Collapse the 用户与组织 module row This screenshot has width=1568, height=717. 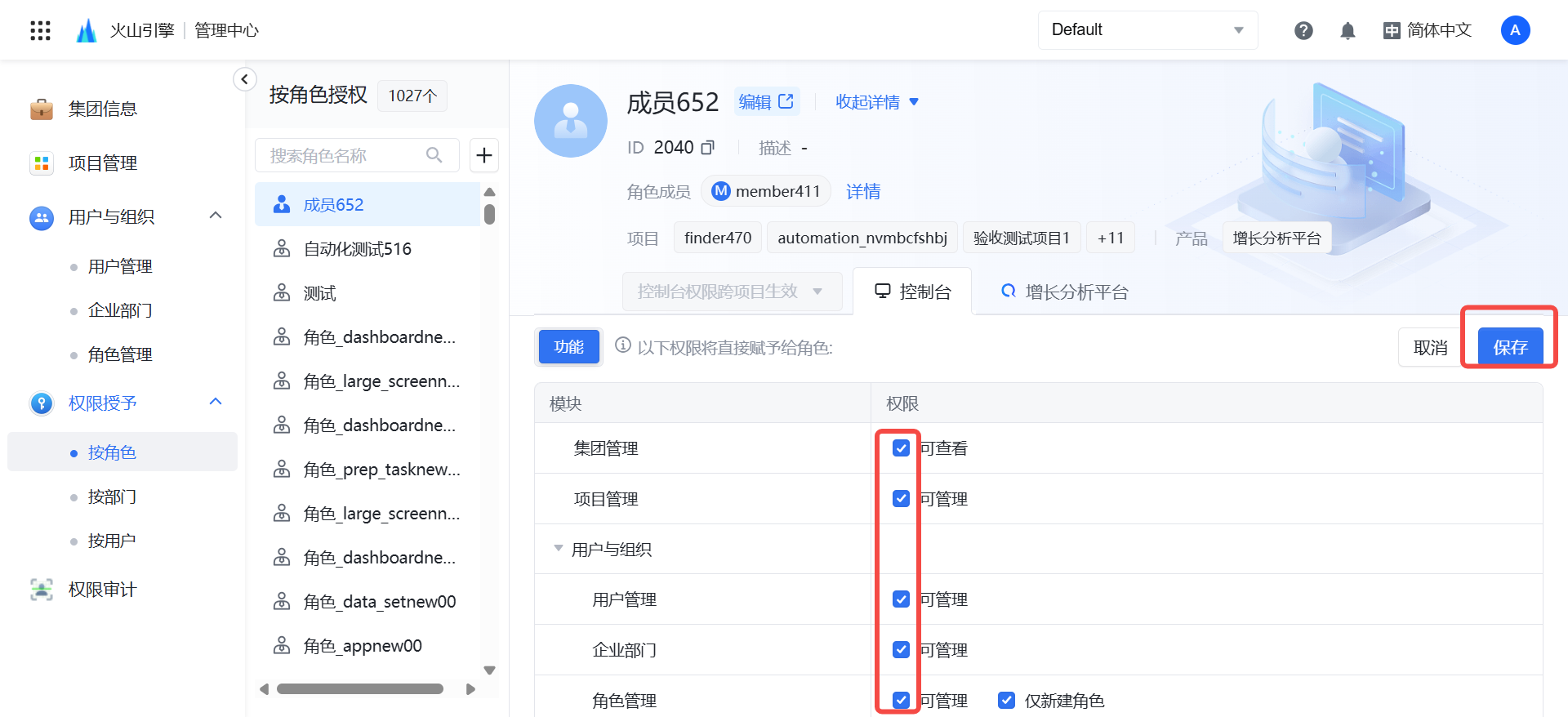pos(559,549)
